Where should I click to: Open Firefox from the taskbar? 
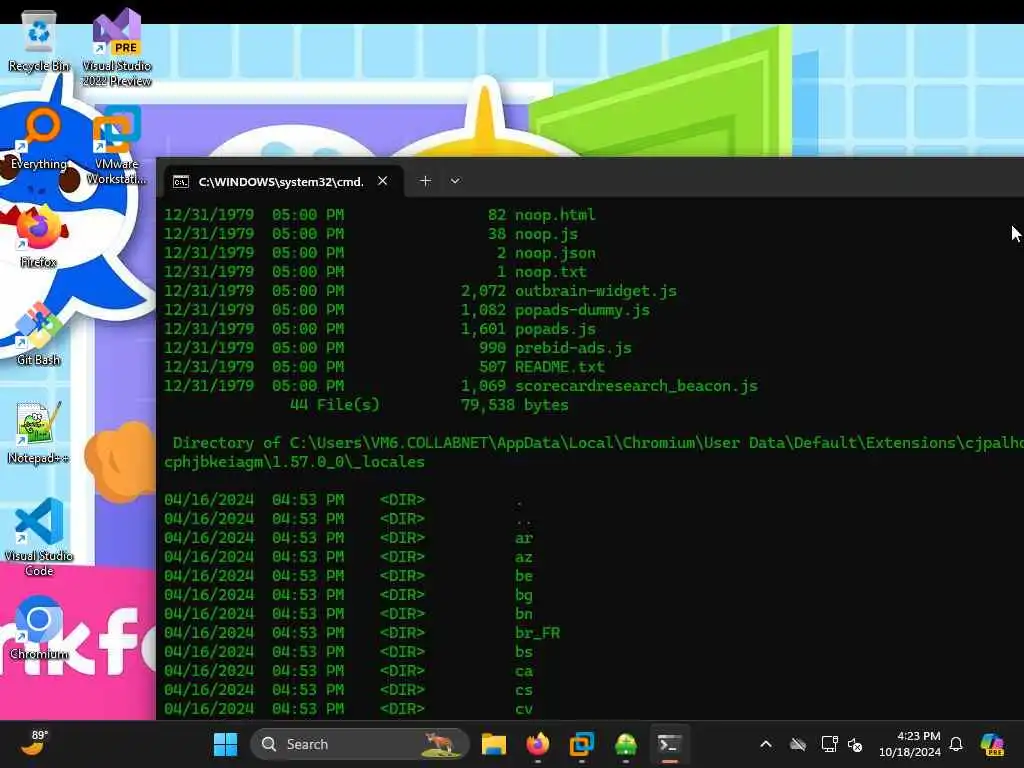(x=537, y=744)
